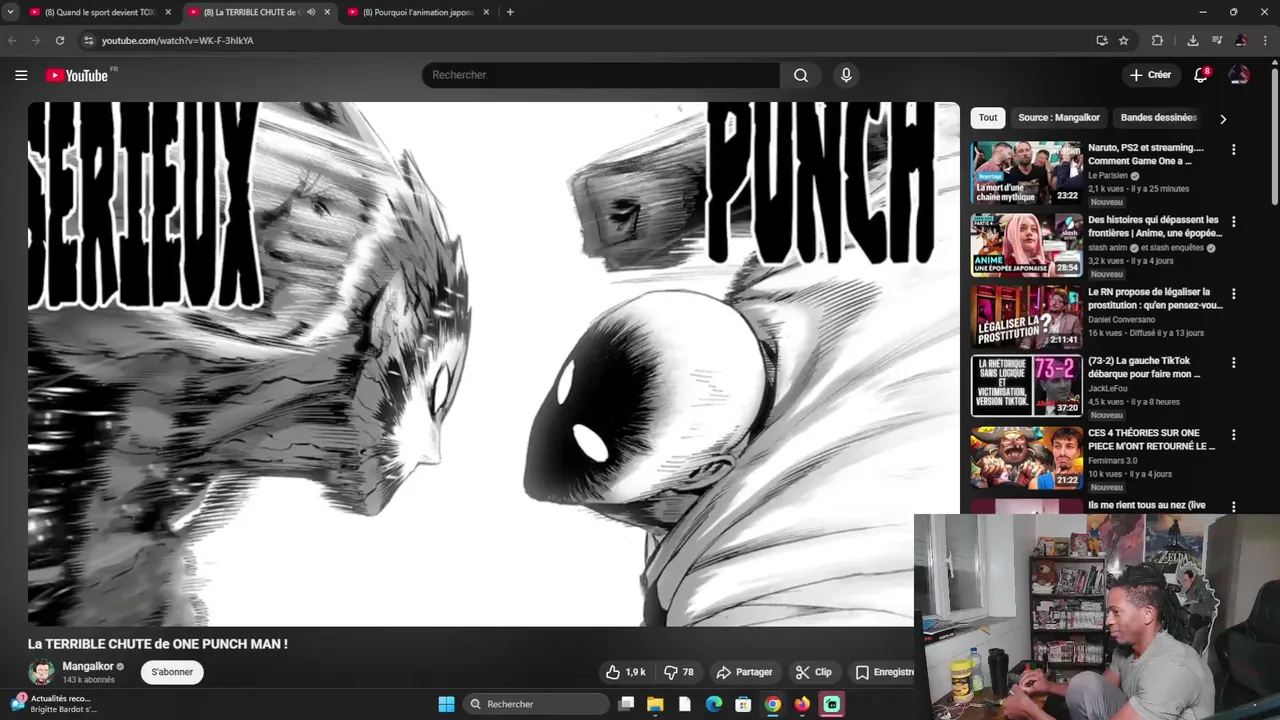Open the 73-2 La gauche TikTok thumbnail
Viewport: 1280px width, 720px height.
pyautogui.click(x=1026, y=386)
